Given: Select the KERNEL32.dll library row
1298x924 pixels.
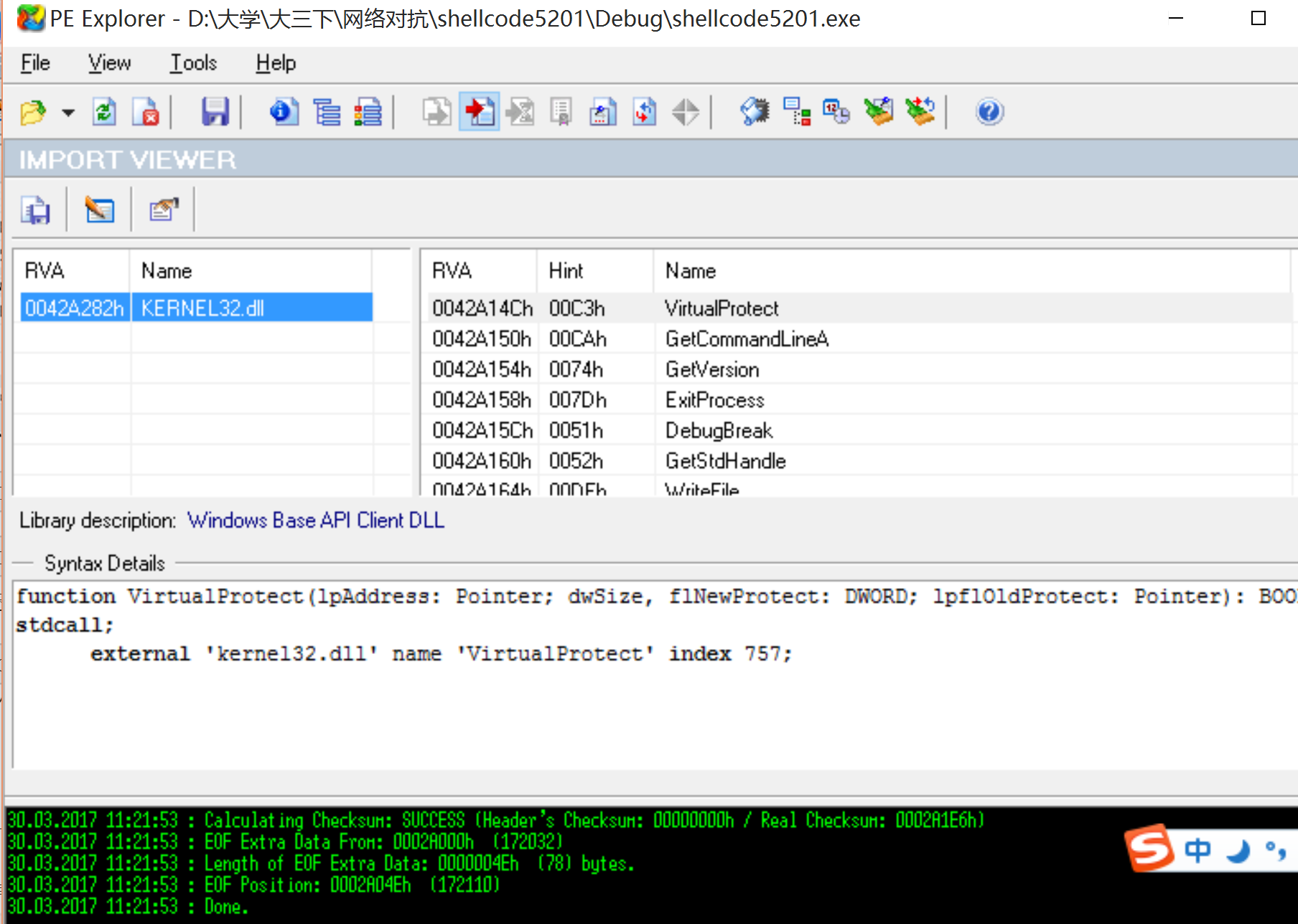Looking at the screenshot, I should click(196, 308).
